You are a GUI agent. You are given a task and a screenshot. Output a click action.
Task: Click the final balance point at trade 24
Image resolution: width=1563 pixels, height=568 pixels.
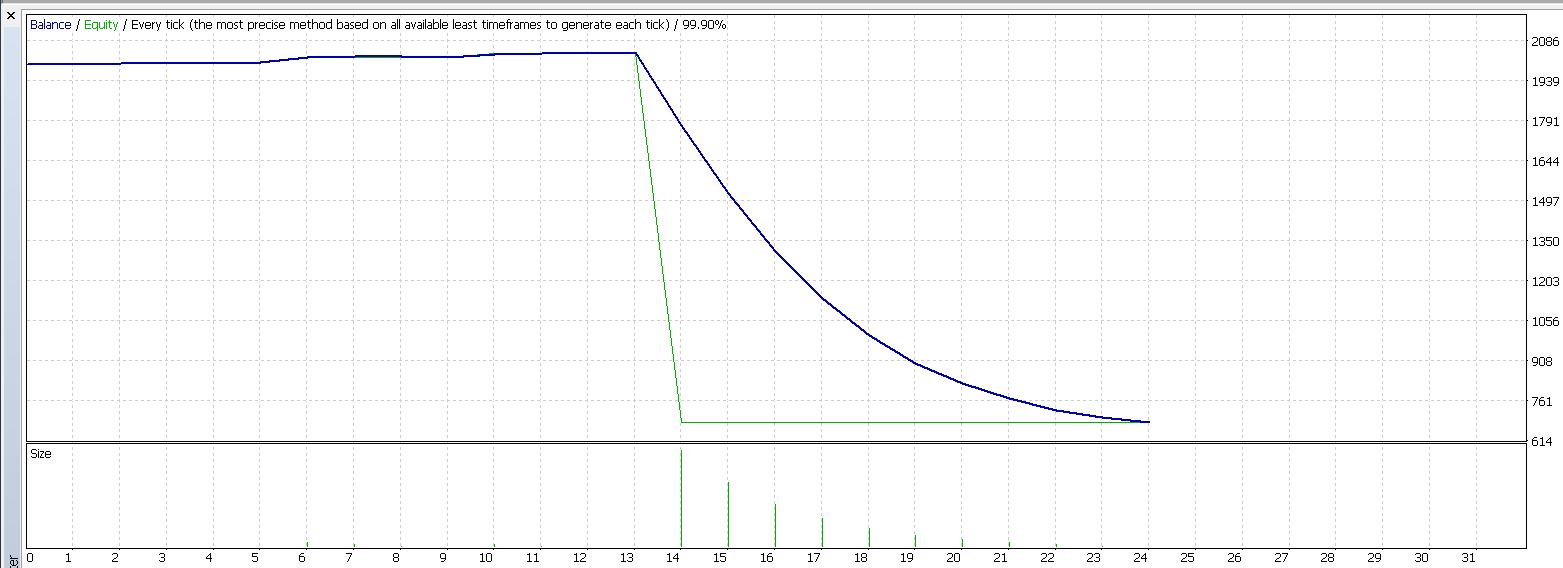coord(1149,422)
